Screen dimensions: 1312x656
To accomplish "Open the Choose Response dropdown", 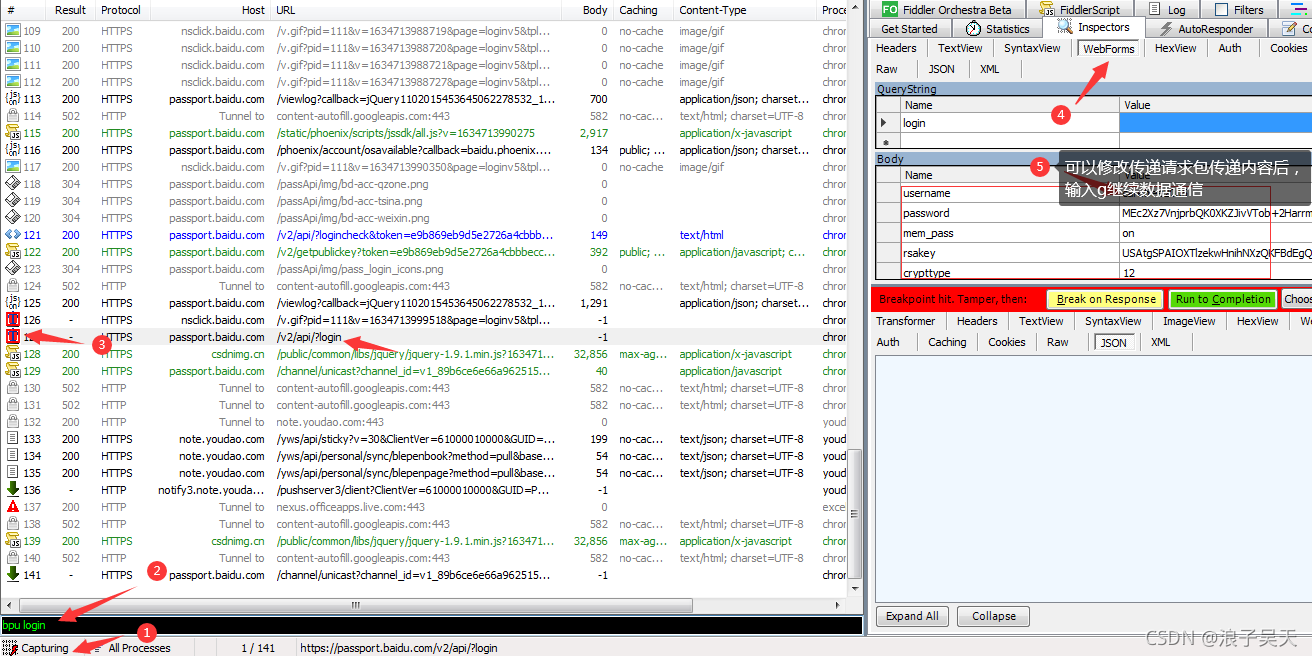I will coord(1297,299).
